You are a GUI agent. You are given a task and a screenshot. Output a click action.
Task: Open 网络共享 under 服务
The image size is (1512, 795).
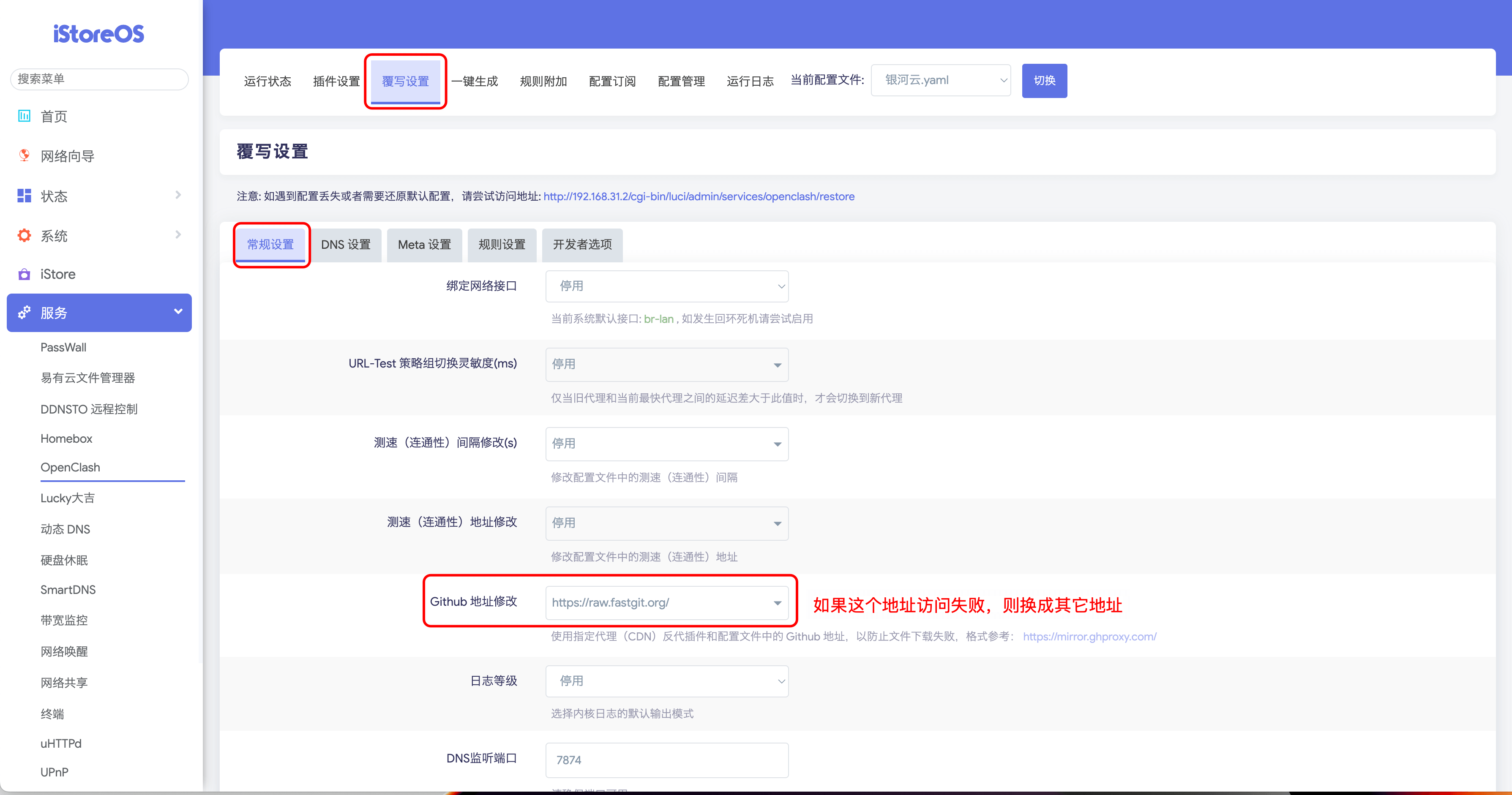64,682
